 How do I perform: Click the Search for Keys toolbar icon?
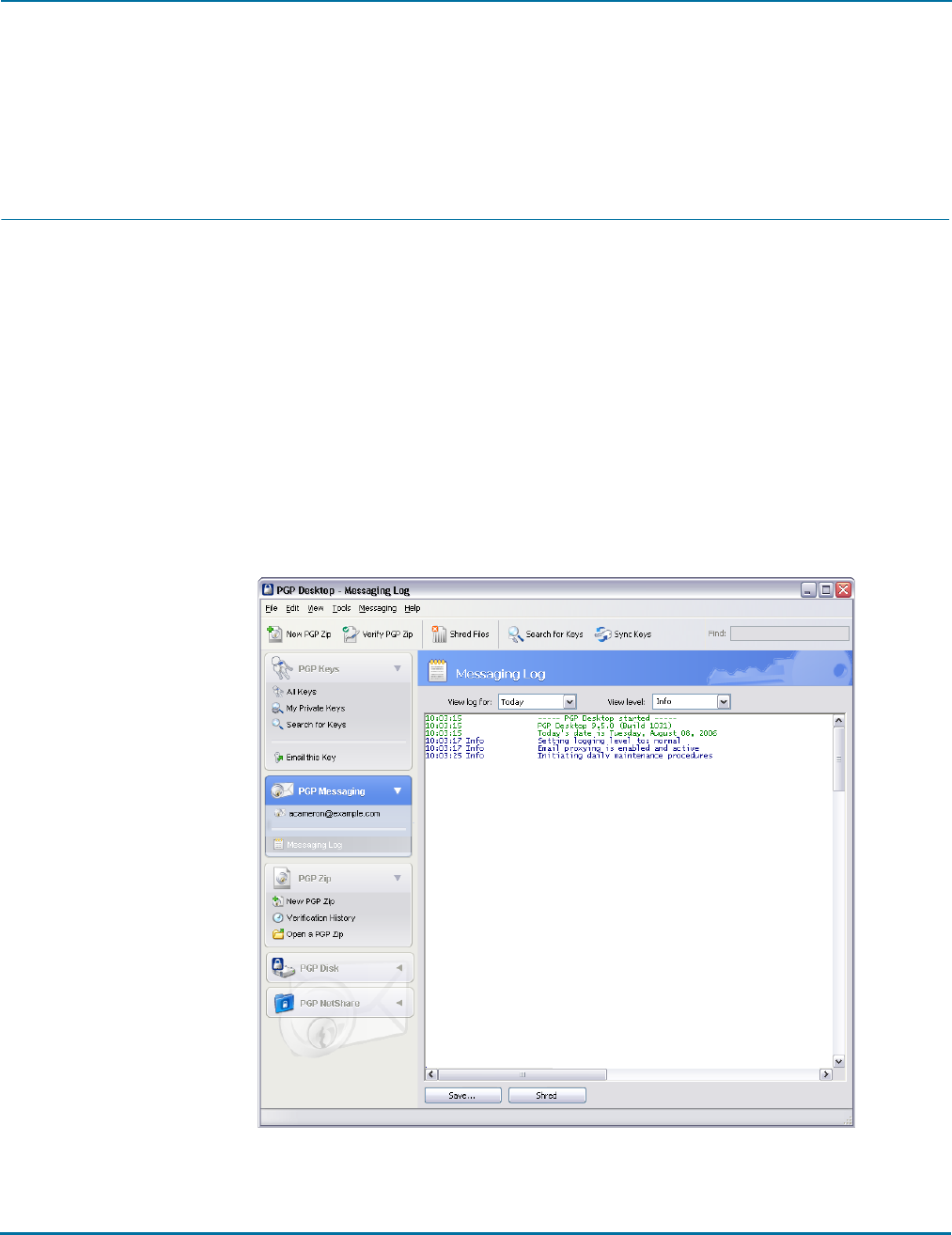click(x=515, y=633)
